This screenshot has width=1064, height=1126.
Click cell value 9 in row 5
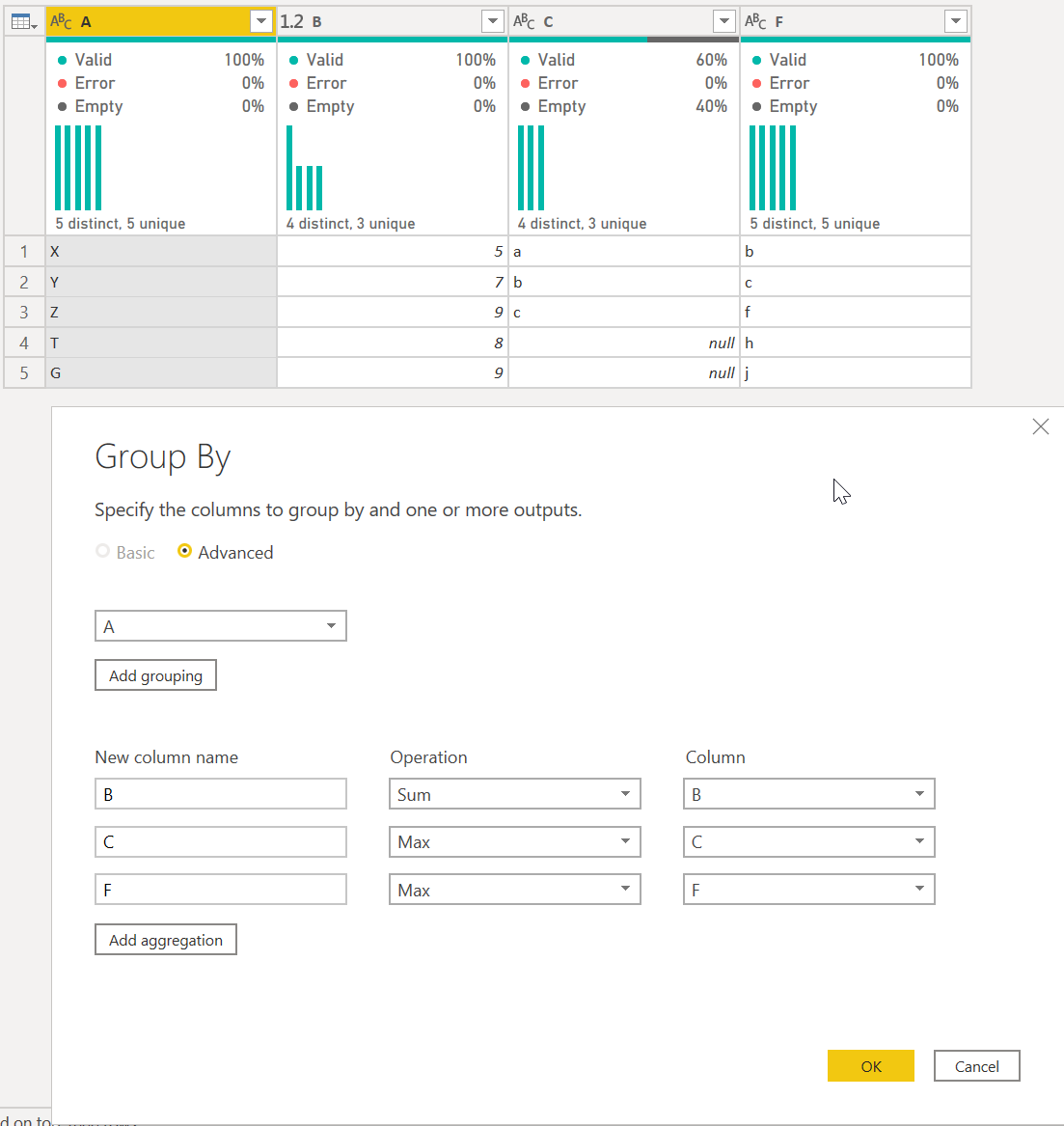coord(393,372)
